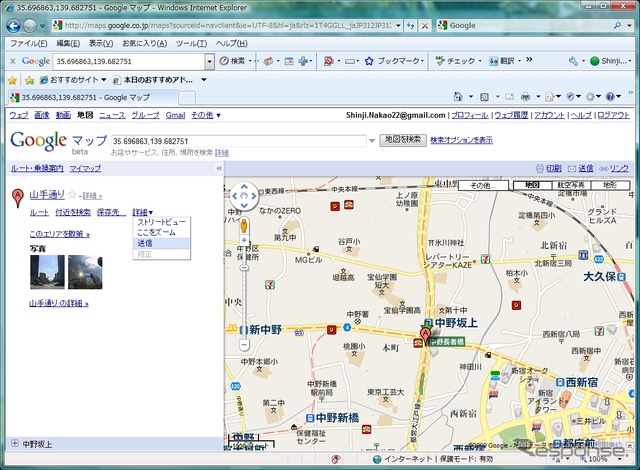Screen dimensions: 640x470
Task: Zoom in with the map plus button
Action: click(244, 240)
